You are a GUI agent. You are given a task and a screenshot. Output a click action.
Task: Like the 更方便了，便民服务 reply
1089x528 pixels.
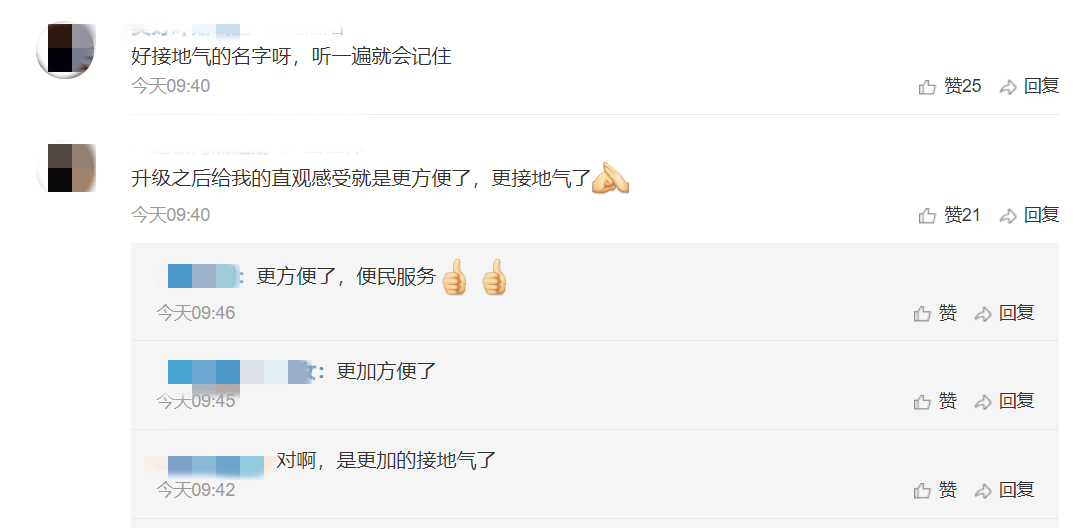935,313
